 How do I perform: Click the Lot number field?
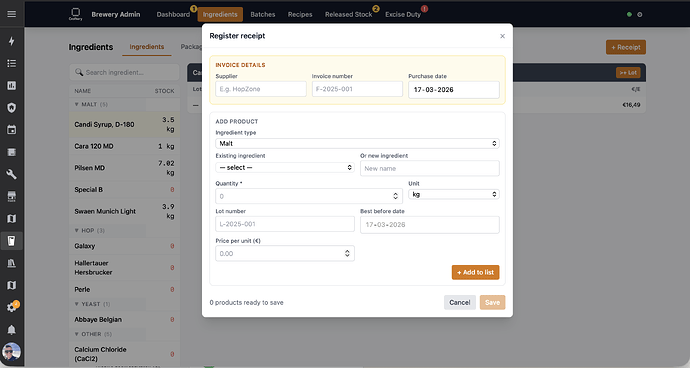point(285,224)
